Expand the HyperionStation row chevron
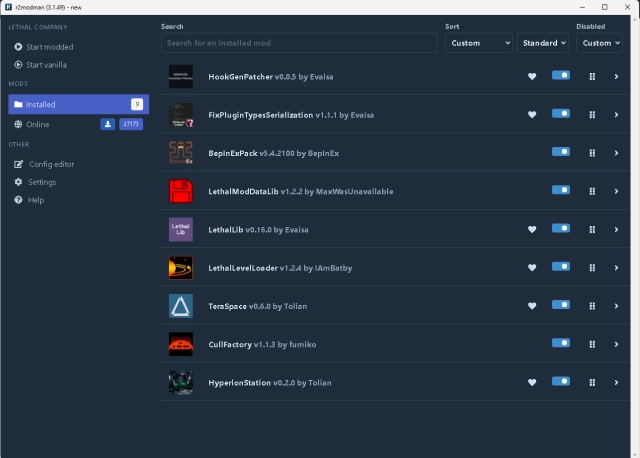 (x=616, y=382)
